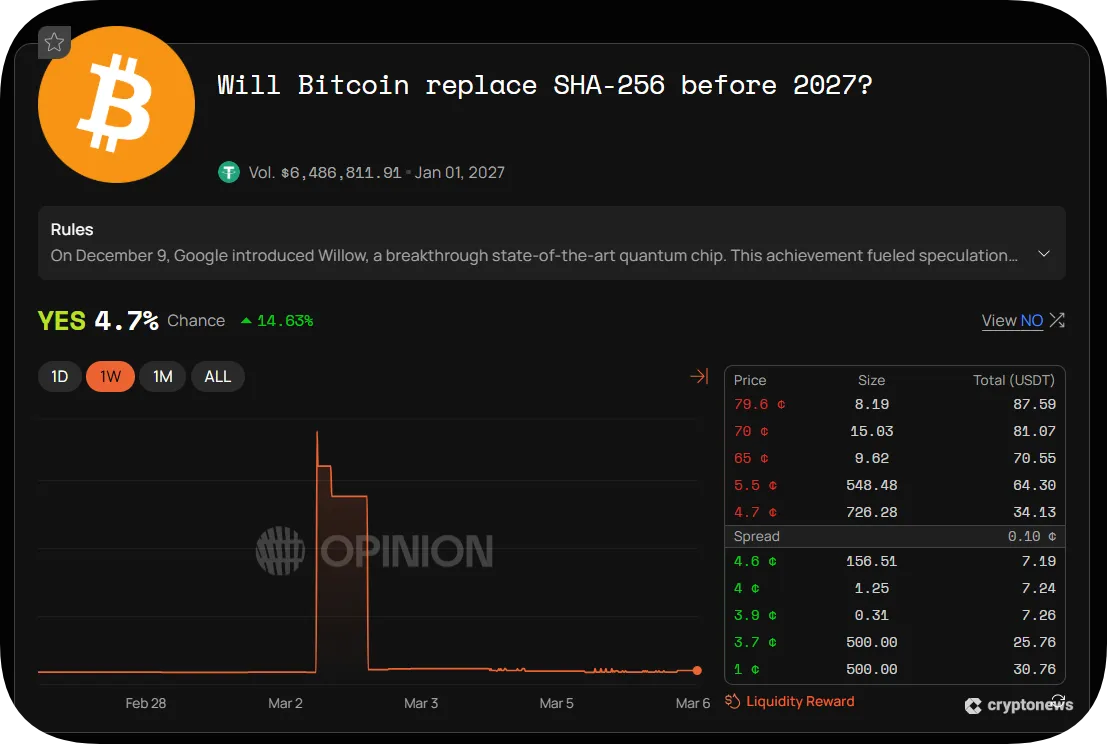Image resolution: width=1107 pixels, height=744 pixels.
Task: Collapse order book with arrow icon
Action: (x=699, y=376)
